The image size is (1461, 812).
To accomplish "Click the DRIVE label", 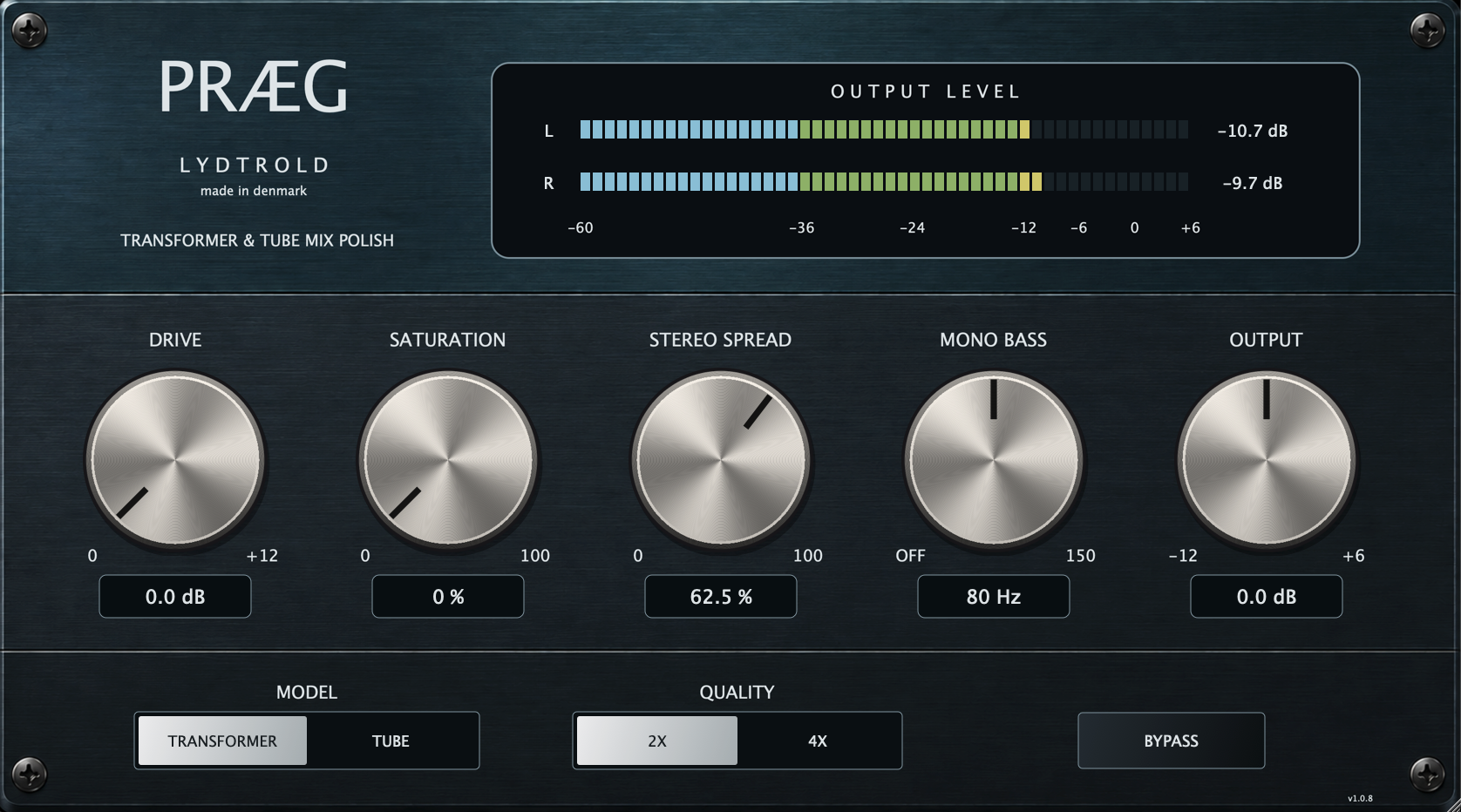I will (175, 340).
